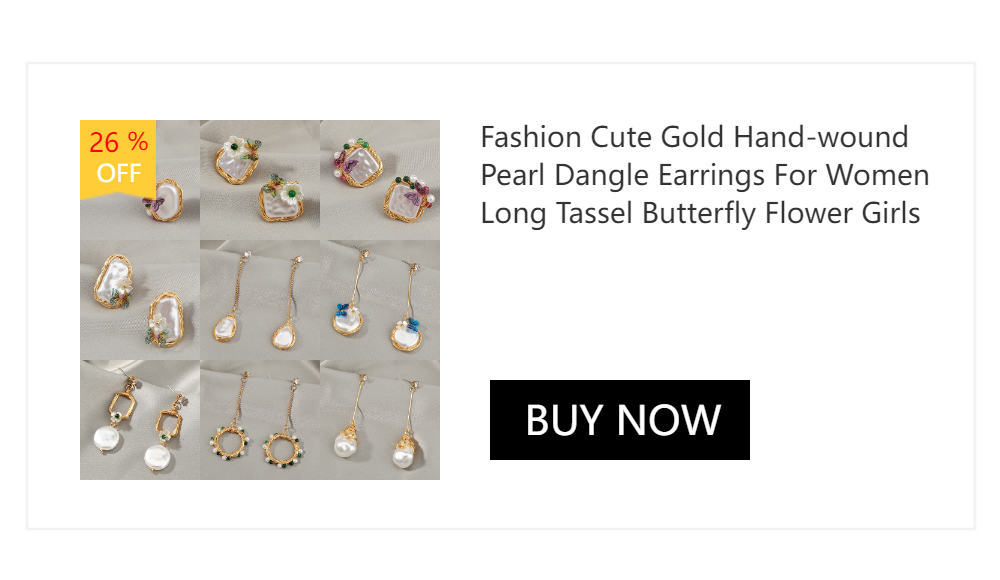The width and height of the screenshot is (1000, 580).
Task: Click the white product card empty area
Action: coord(702,300)
